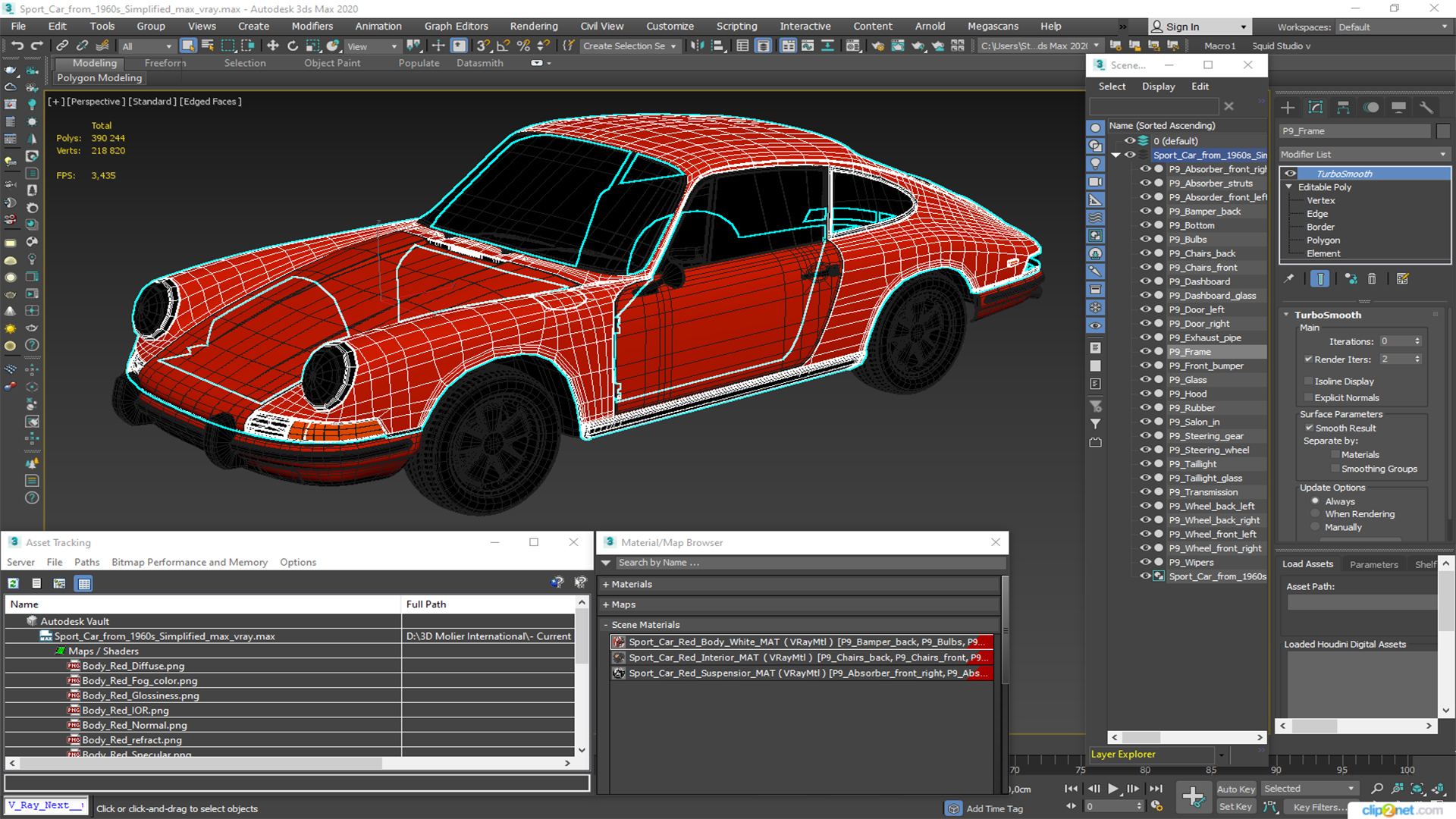Expand Materials group in Material/Map Browser
The image size is (1456, 819).
click(606, 584)
